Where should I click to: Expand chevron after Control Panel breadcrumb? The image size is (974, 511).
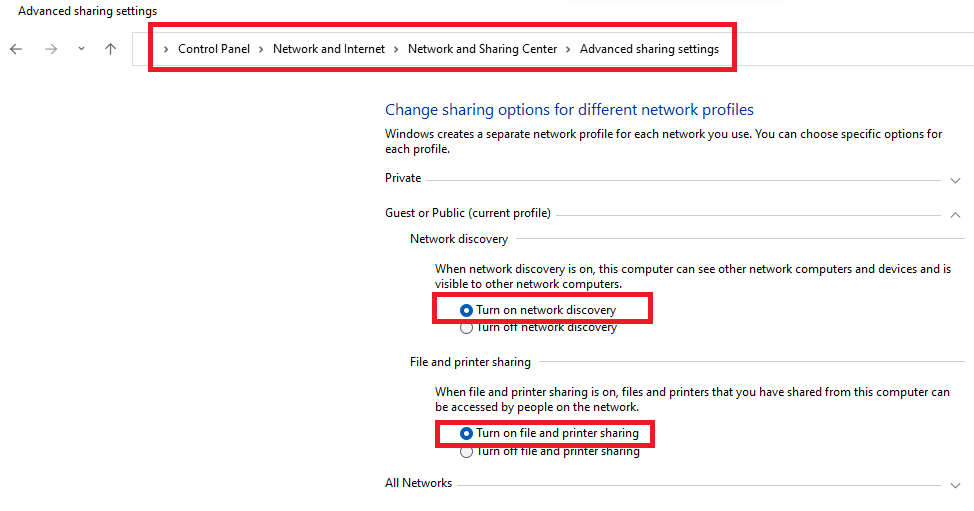[x=261, y=50]
